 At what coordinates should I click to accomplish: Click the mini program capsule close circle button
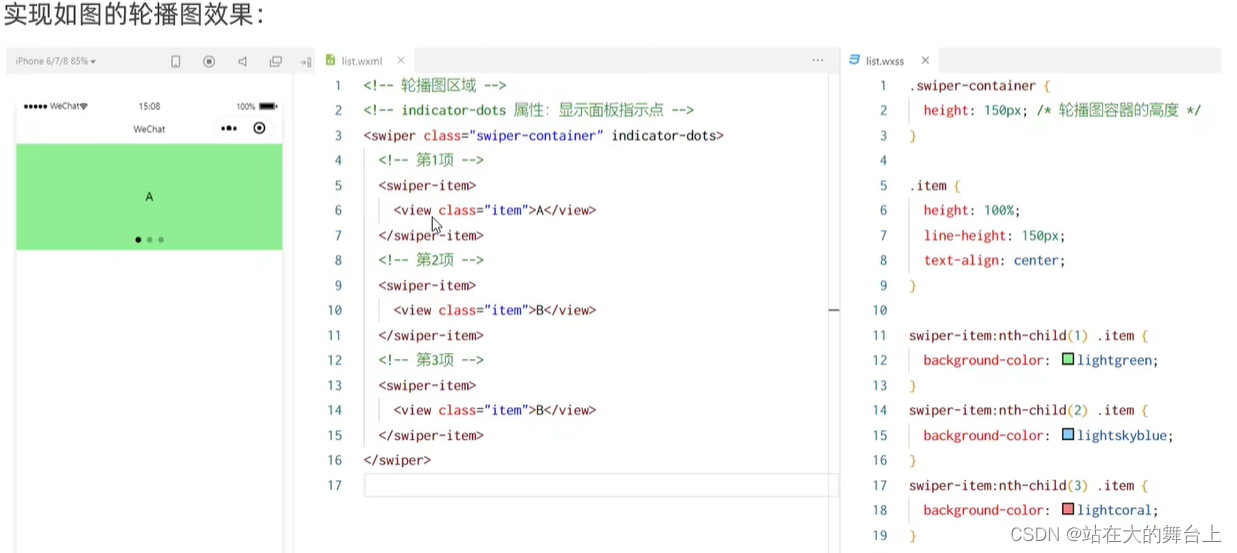pyautogui.click(x=259, y=128)
